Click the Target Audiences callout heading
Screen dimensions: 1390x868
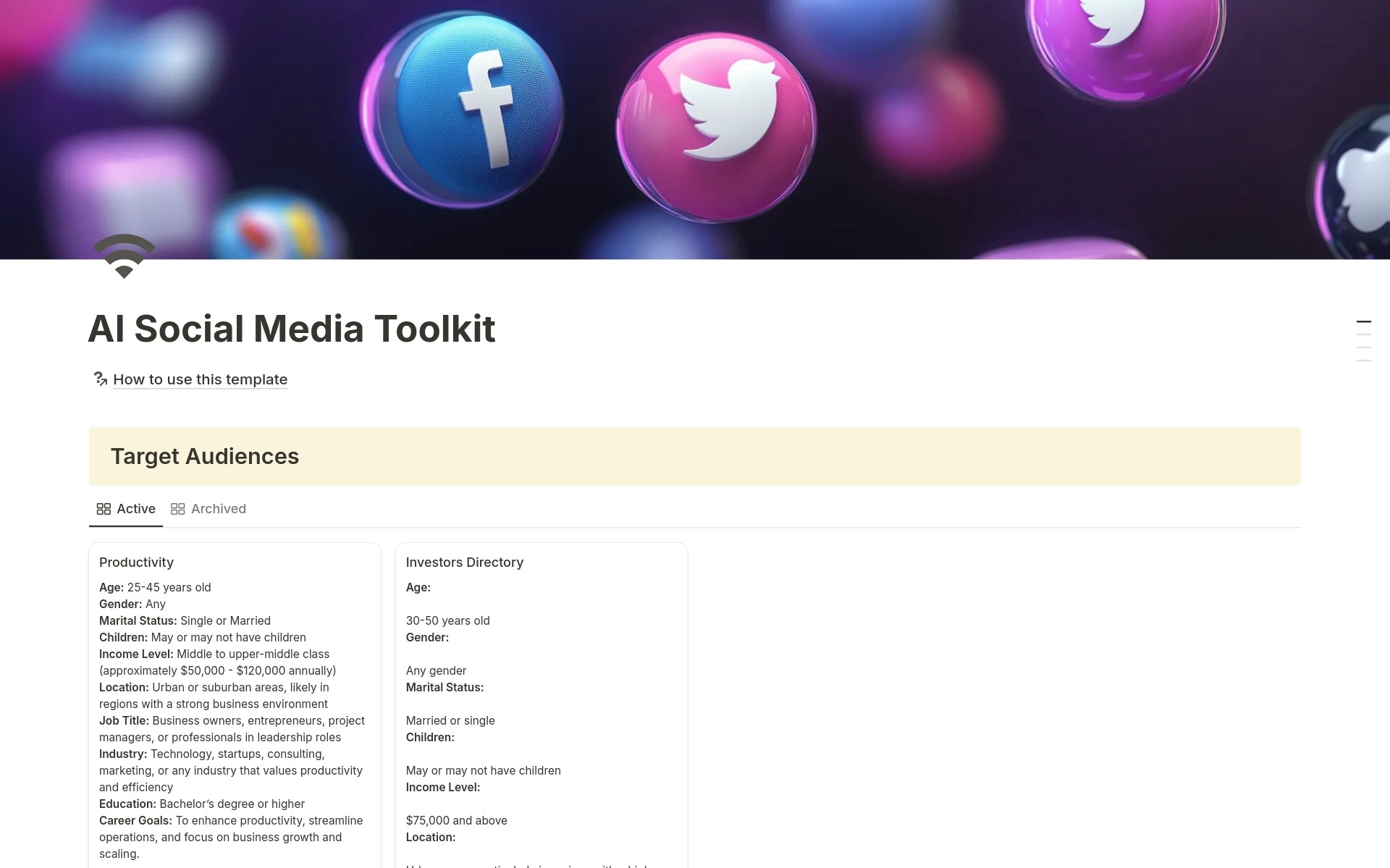click(x=205, y=456)
